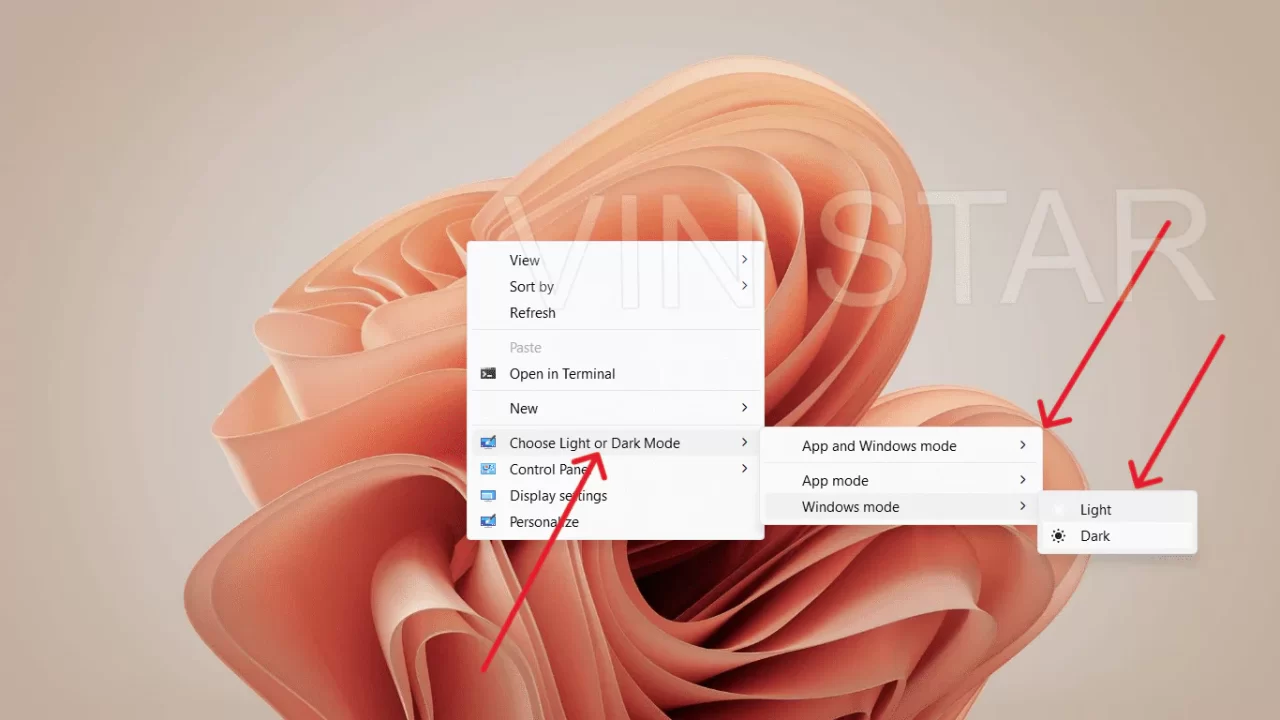Open the View submenu entry
Viewport: 1280px width, 720px height.
pos(615,260)
